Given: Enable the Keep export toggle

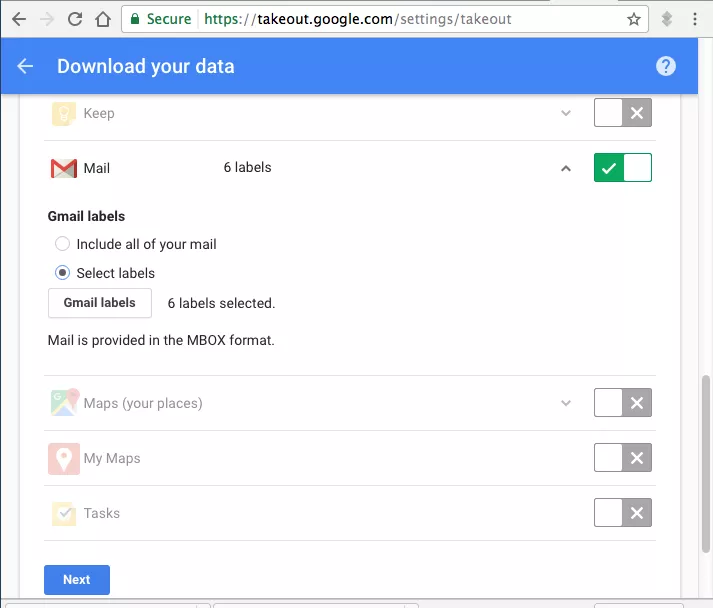Looking at the screenshot, I should [622, 112].
